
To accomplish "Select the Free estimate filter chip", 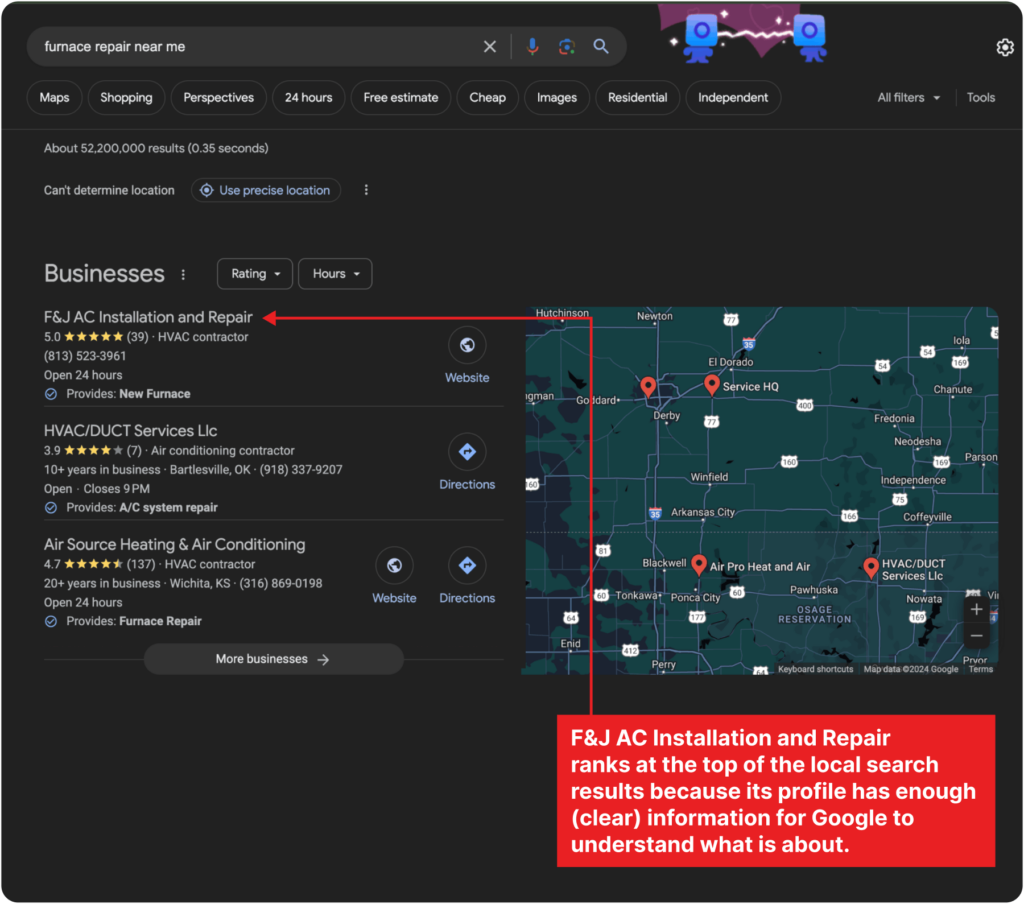I will pyautogui.click(x=400, y=98).
